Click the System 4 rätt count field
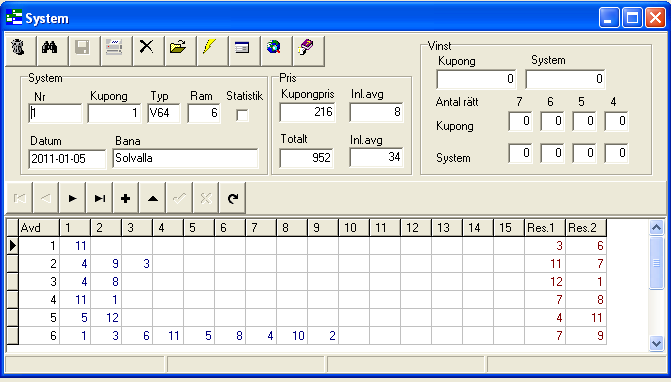Image resolution: width=671 pixels, height=382 pixels. click(x=616, y=153)
